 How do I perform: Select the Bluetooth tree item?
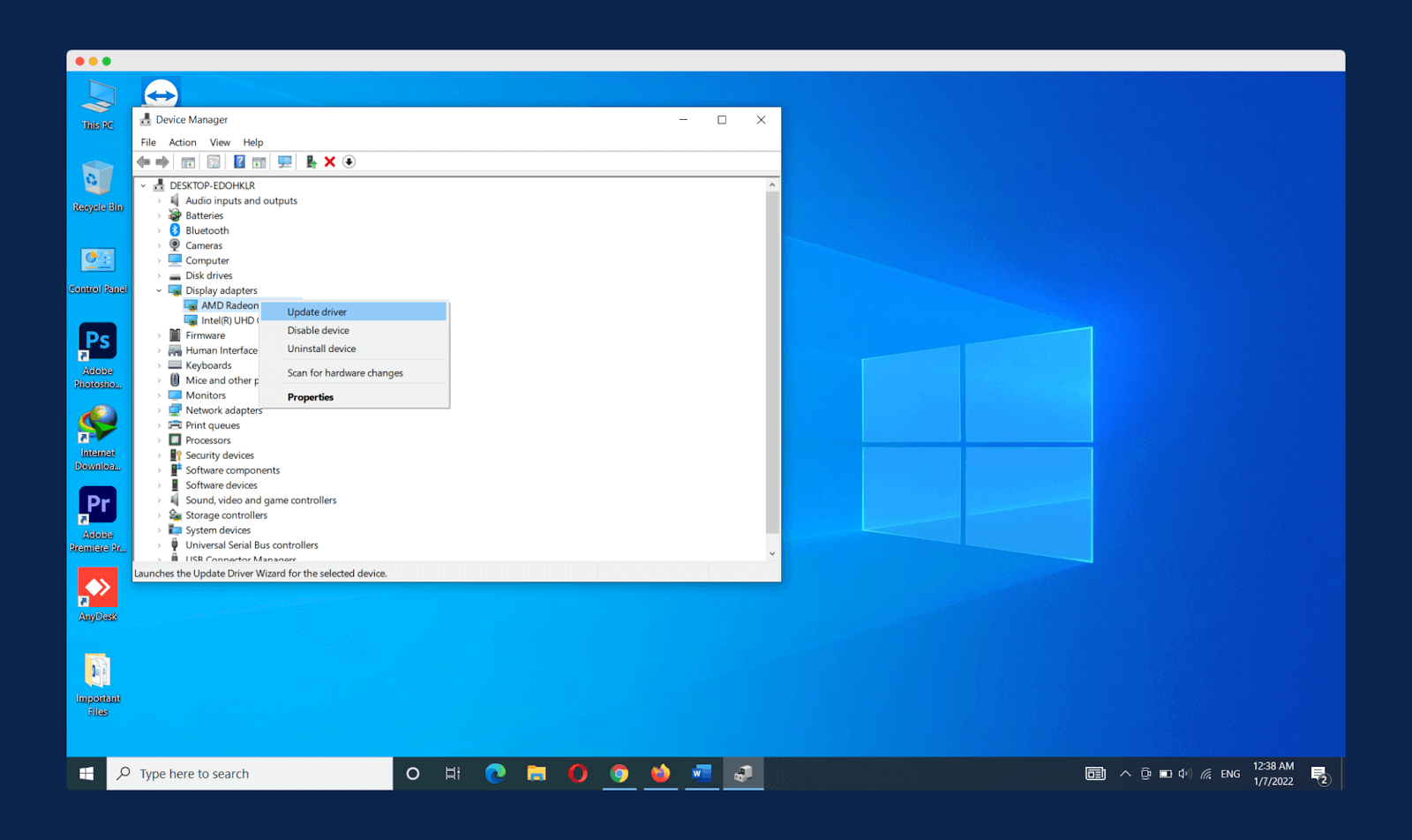point(207,230)
